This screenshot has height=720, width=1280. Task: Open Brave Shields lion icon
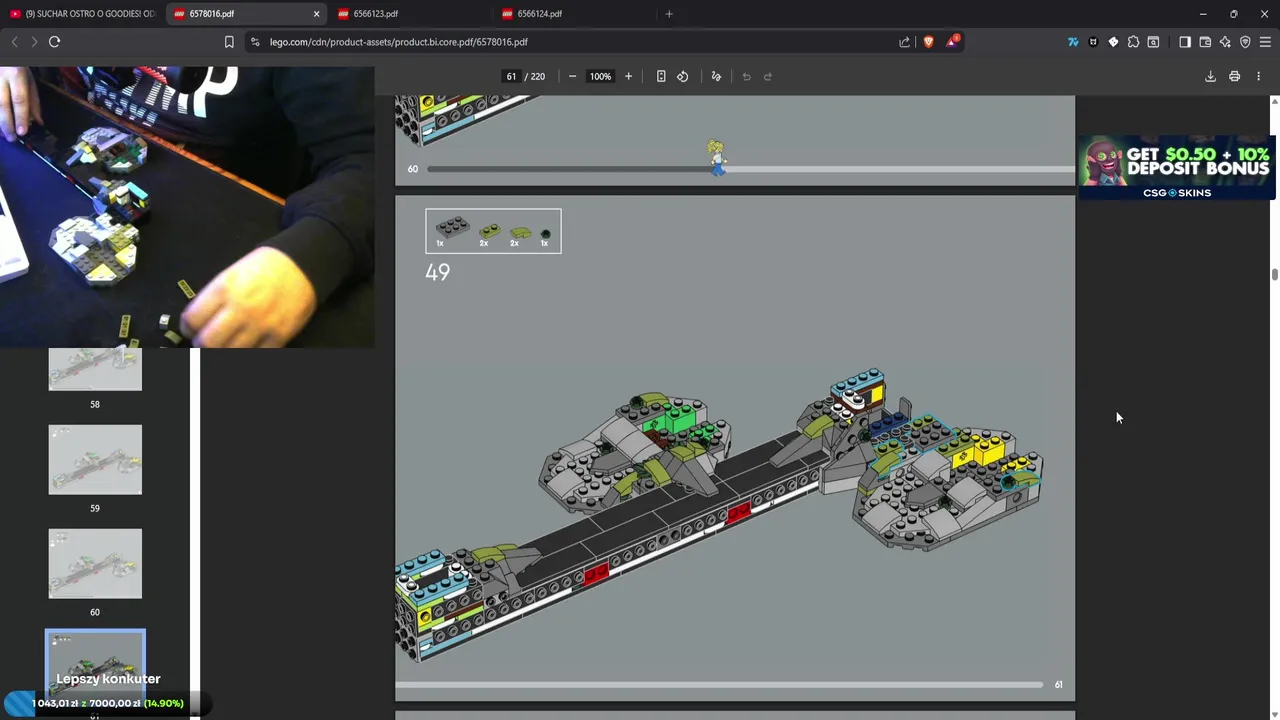click(928, 42)
